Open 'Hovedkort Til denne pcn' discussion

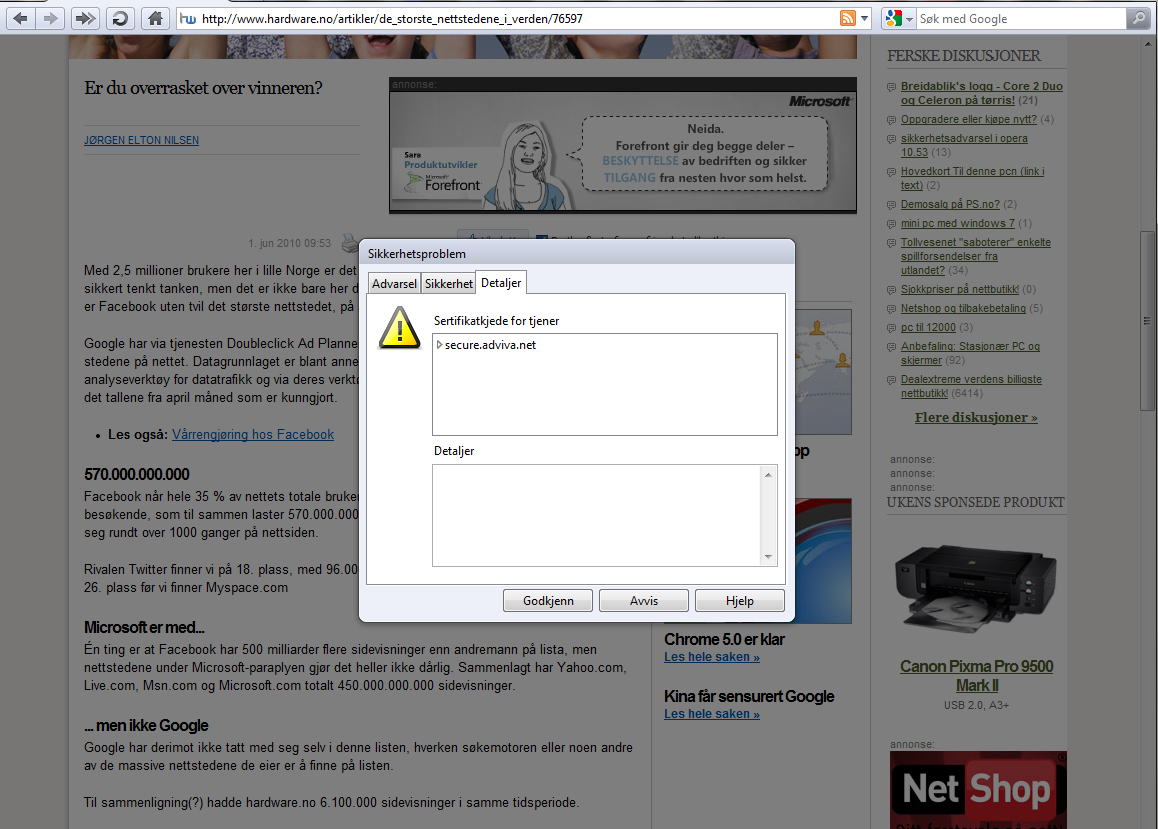point(972,178)
